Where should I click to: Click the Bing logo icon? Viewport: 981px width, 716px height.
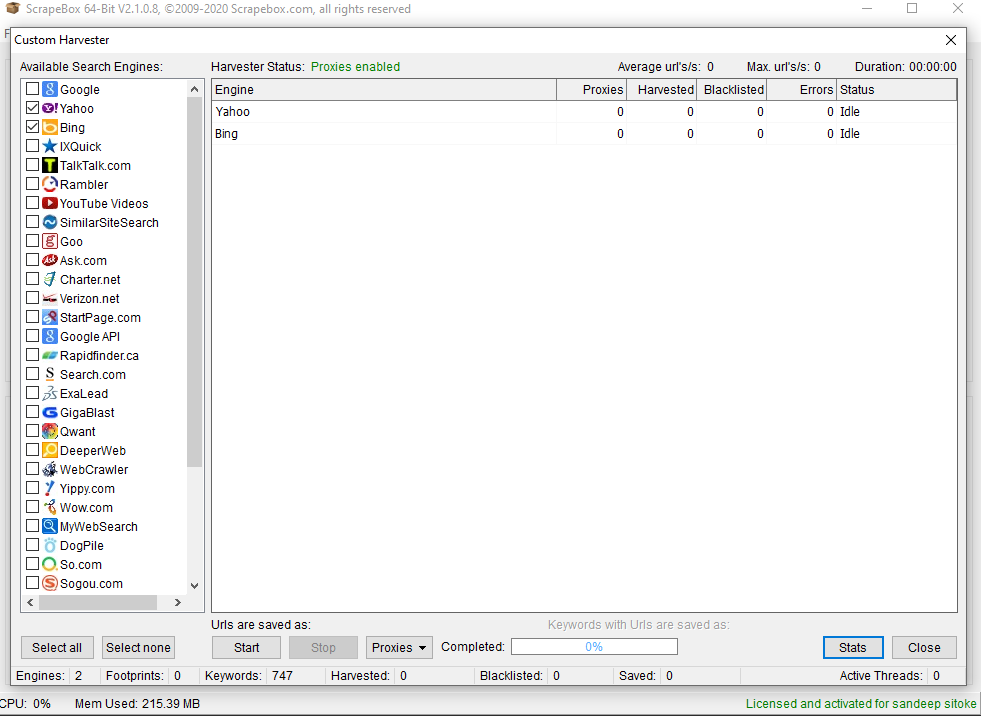coord(50,128)
